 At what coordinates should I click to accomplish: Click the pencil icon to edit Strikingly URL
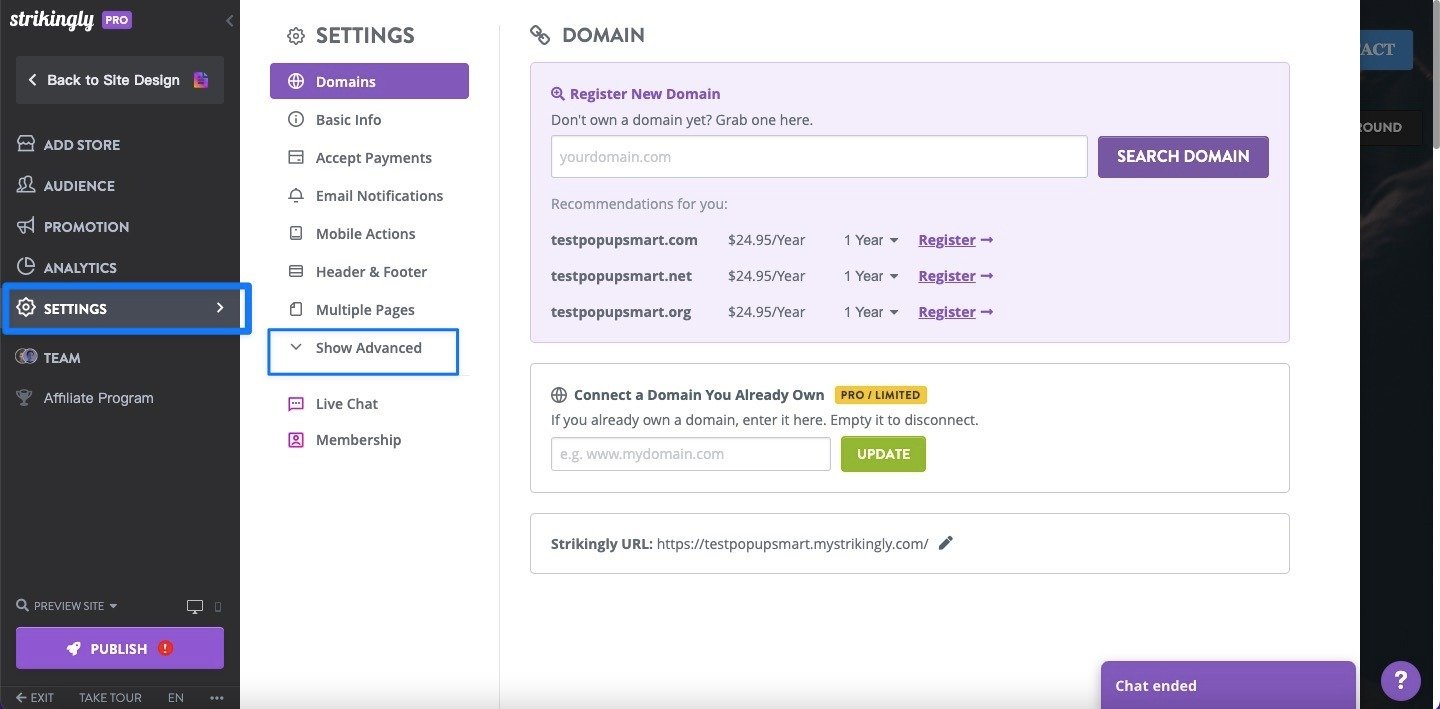tap(946, 543)
